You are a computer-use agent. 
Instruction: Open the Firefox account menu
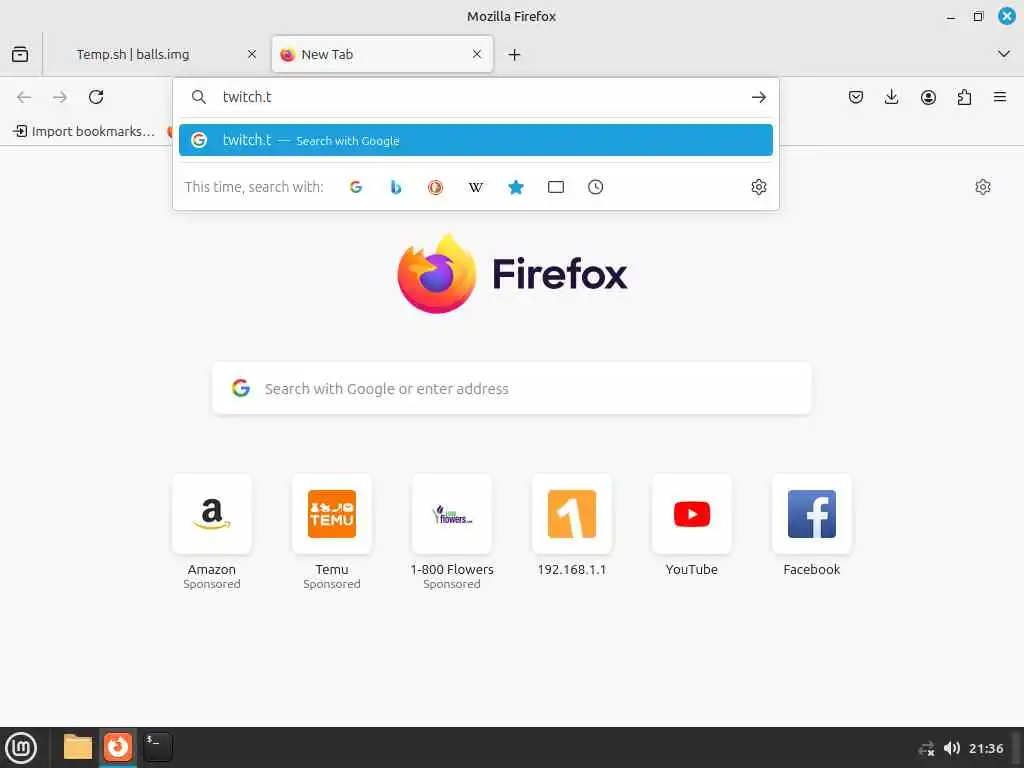click(928, 97)
